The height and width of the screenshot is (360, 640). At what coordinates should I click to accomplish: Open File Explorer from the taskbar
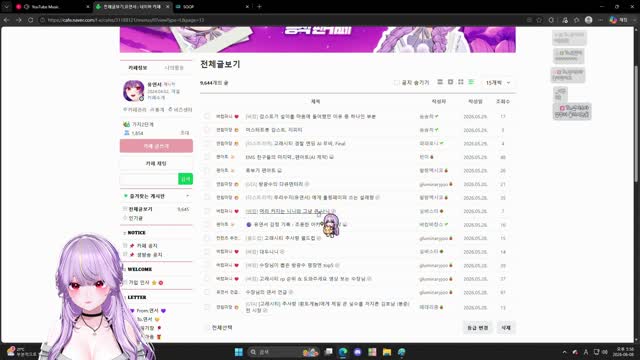387,352
